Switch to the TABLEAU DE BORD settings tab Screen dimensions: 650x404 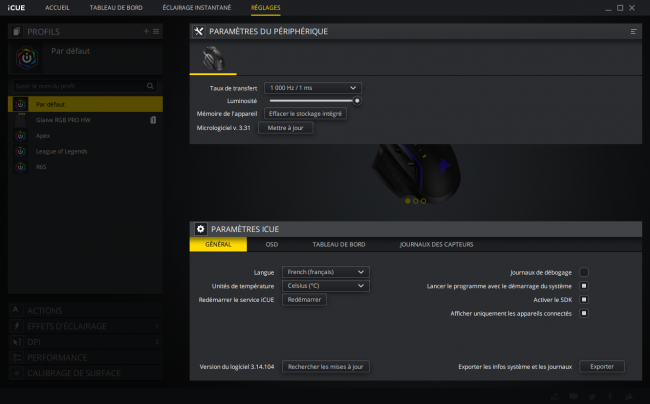tap(339, 244)
